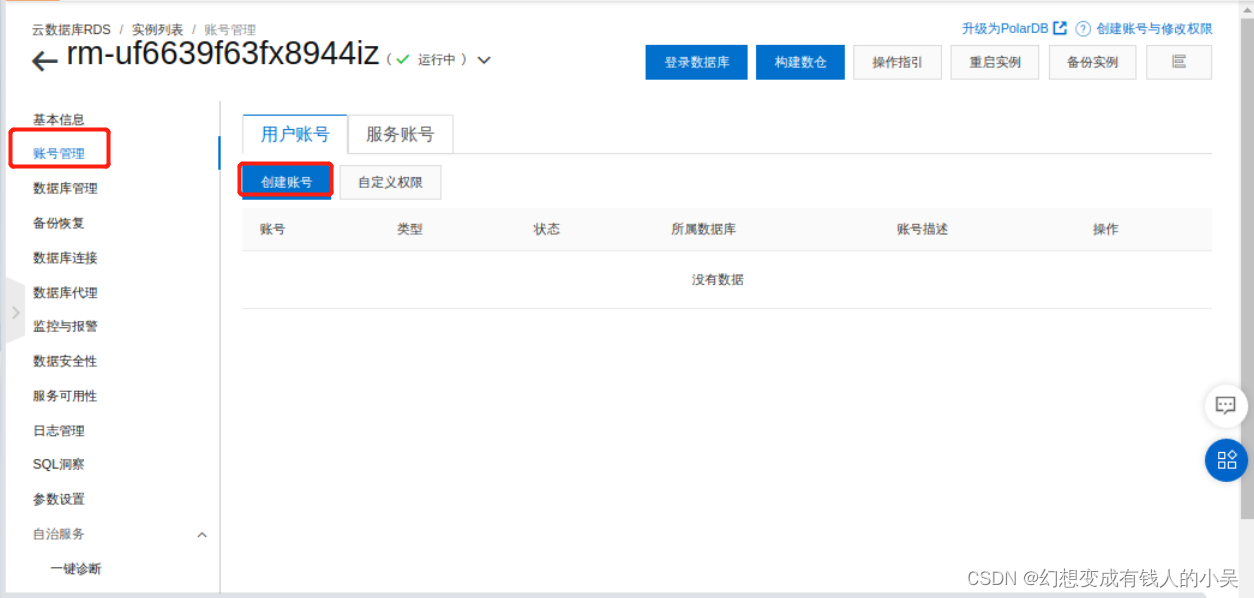Follow the 升级为PolarDB link
The width and height of the screenshot is (1254, 598).
[1005, 29]
